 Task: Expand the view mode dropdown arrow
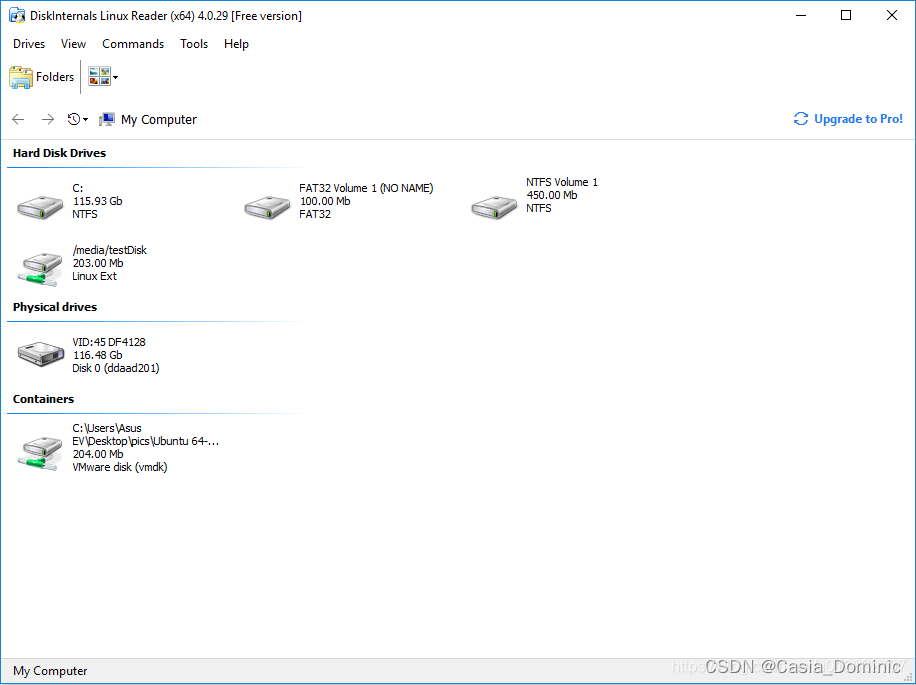[116, 77]
